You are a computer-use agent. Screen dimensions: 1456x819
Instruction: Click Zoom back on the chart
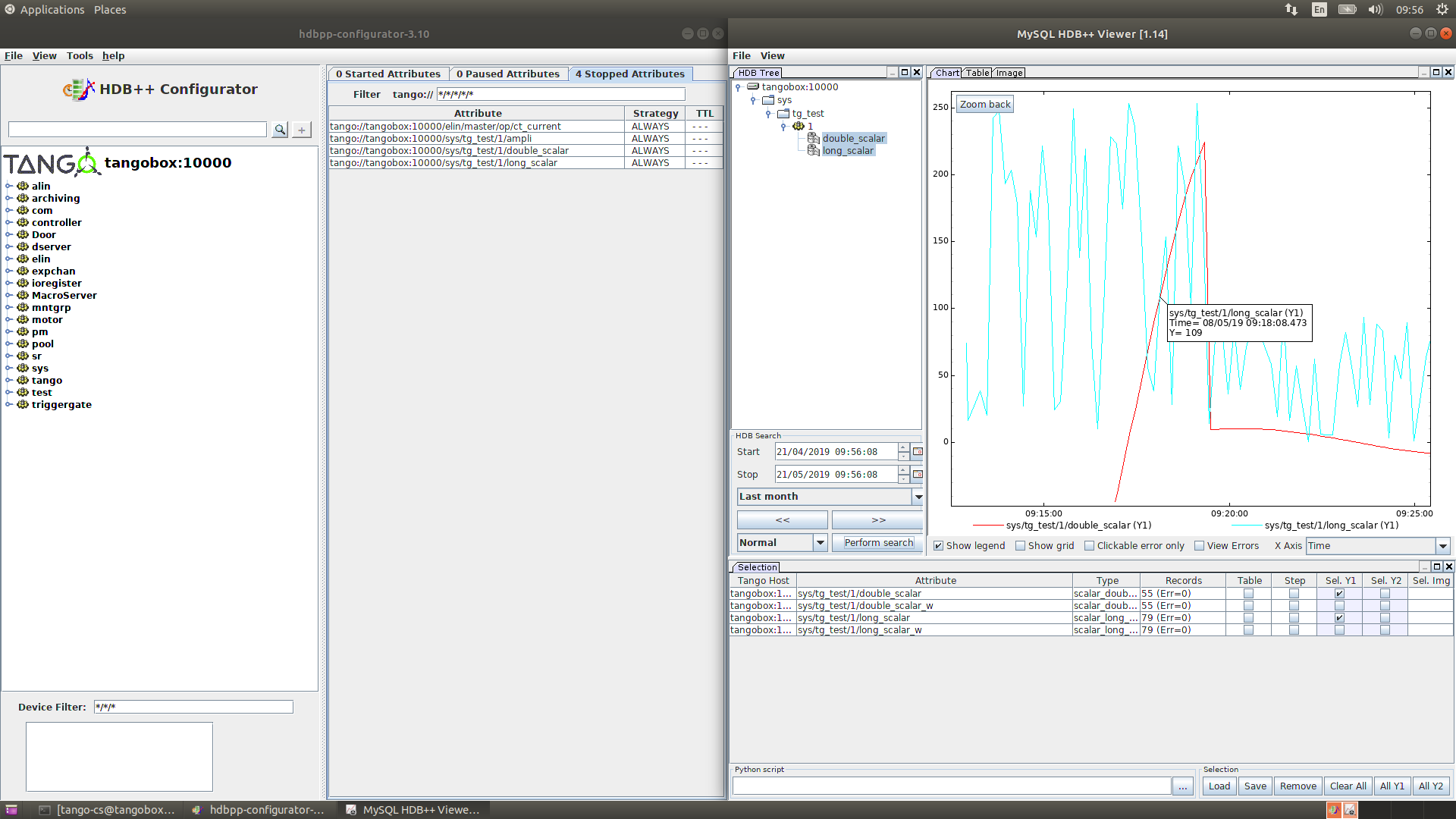[x=985, y=105]
